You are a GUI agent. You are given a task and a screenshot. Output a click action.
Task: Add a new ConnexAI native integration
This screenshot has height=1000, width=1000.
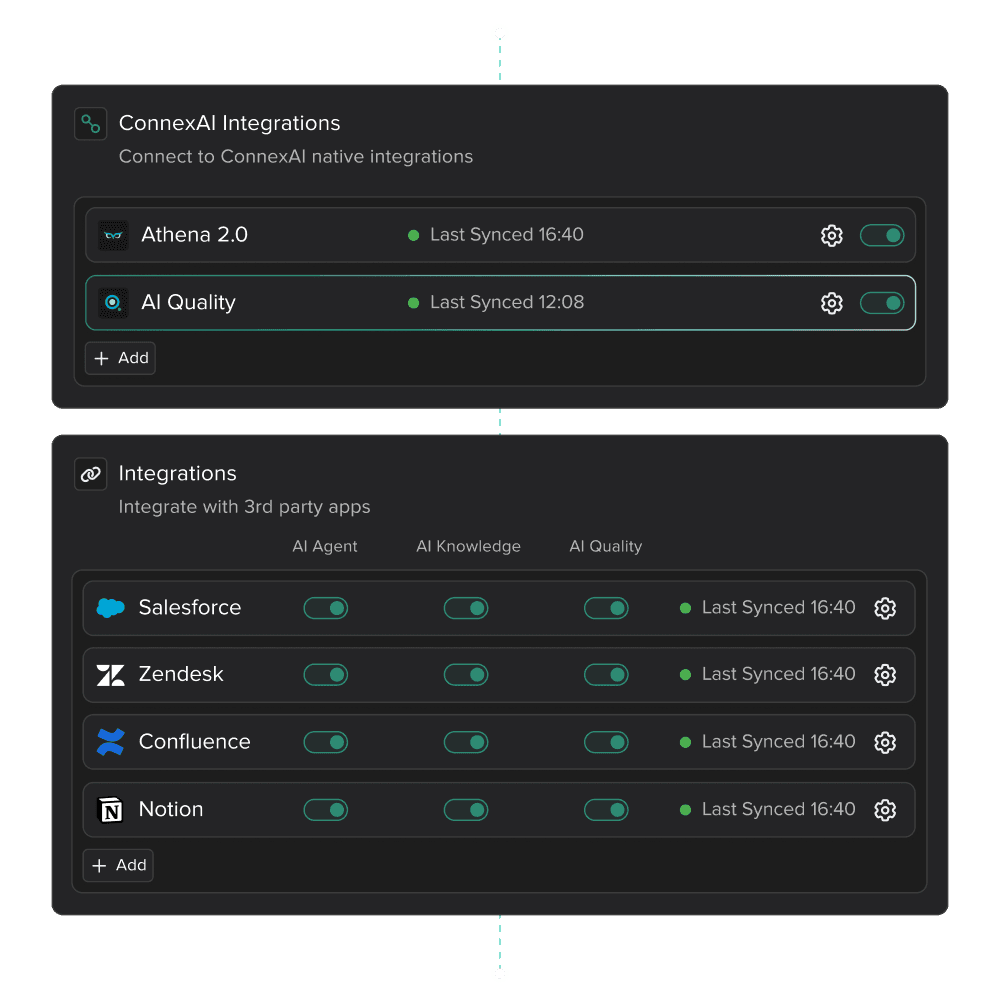point(121,358)
